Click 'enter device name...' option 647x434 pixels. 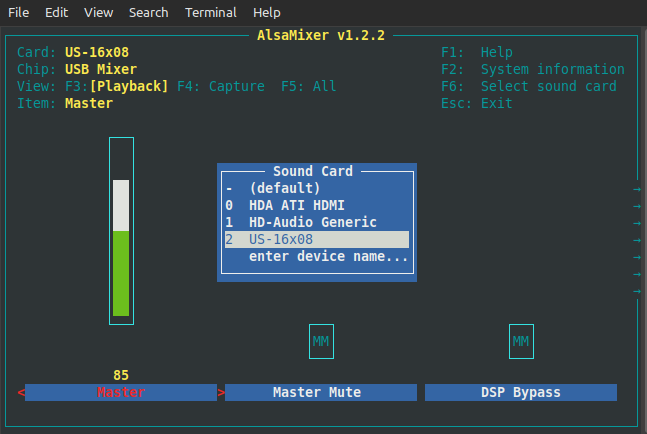click(x=317, y=256)
